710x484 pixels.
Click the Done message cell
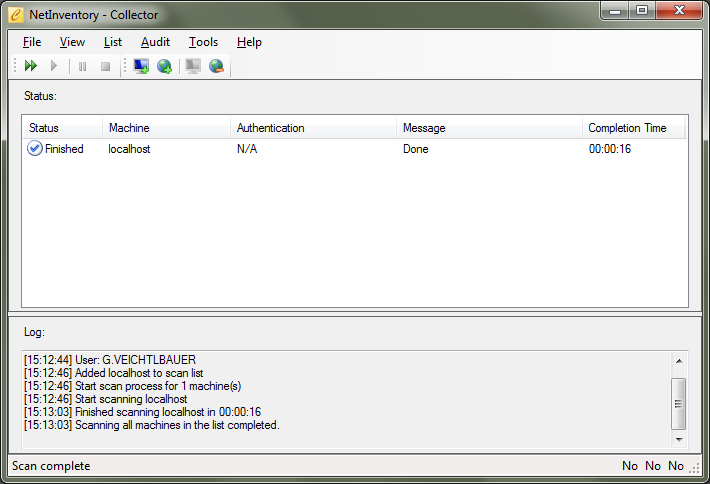(416, 149)
